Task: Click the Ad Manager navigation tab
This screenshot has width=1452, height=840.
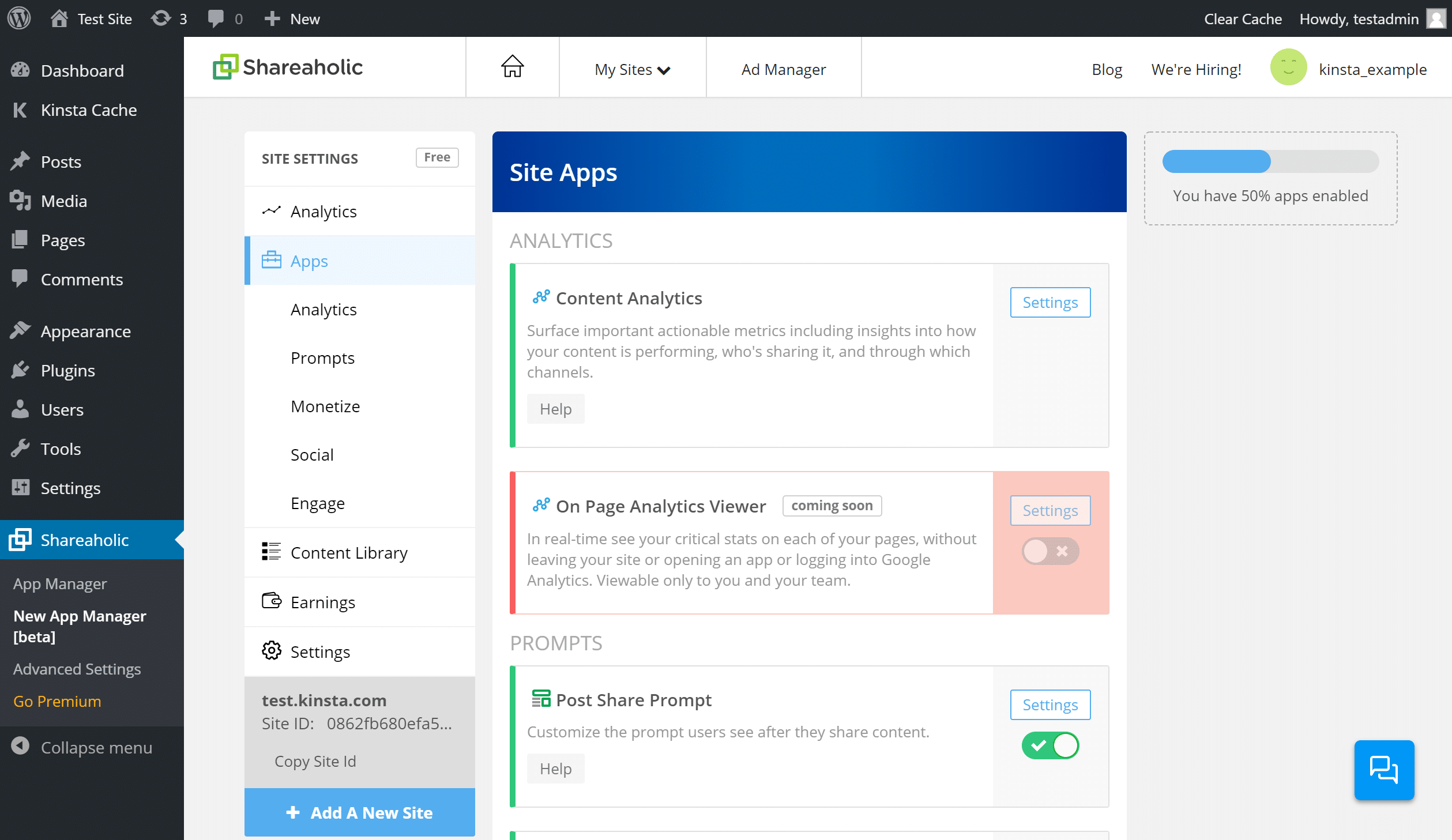Action: coord(782,69)
